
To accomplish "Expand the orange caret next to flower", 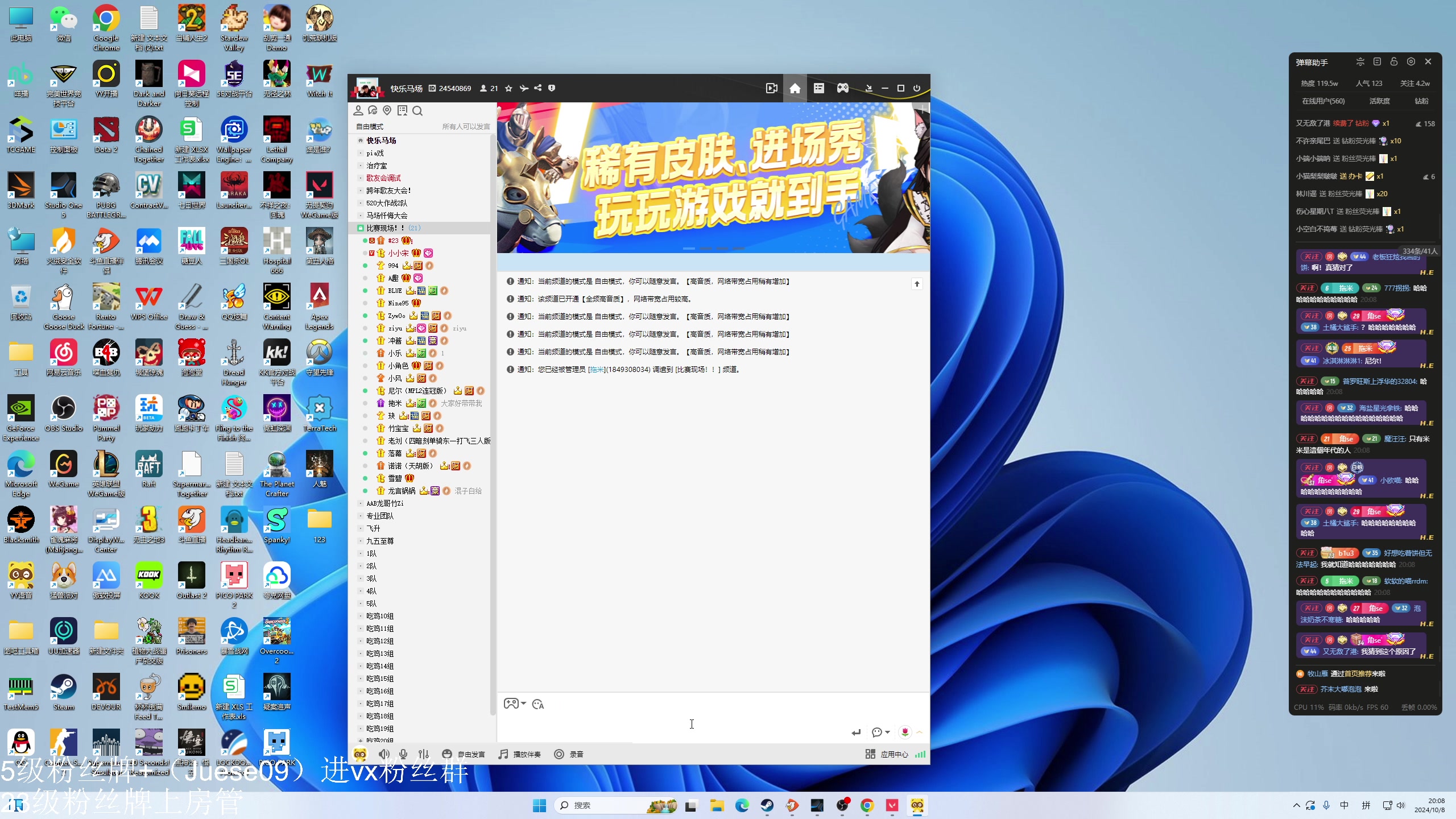I will [920, 732].
